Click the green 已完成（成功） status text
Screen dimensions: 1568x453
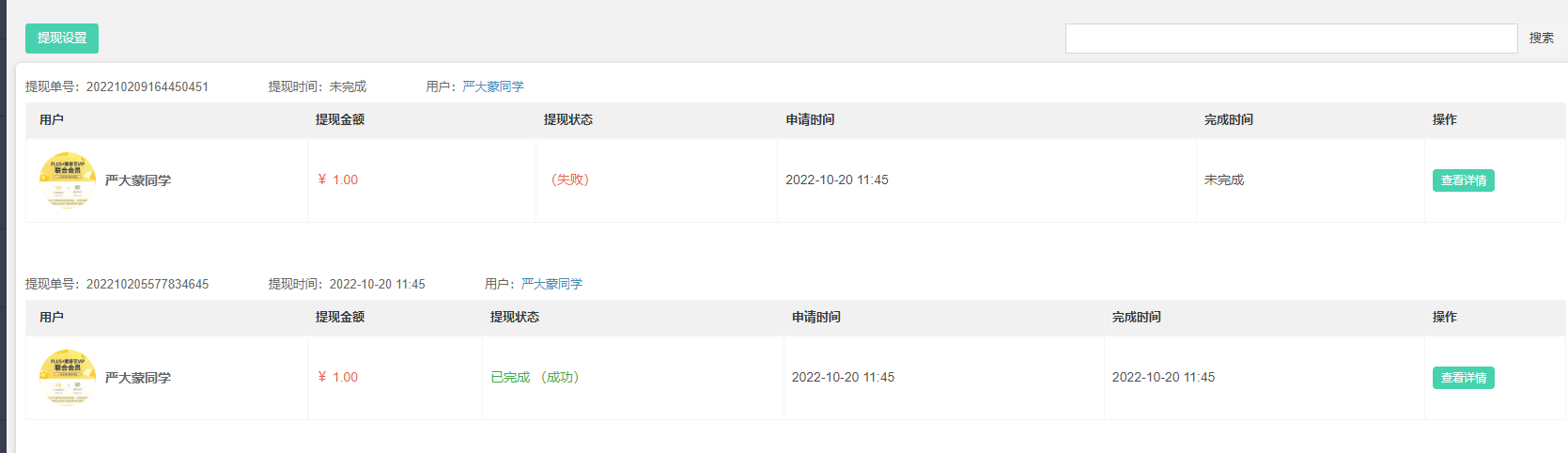[x=537, y=377]
